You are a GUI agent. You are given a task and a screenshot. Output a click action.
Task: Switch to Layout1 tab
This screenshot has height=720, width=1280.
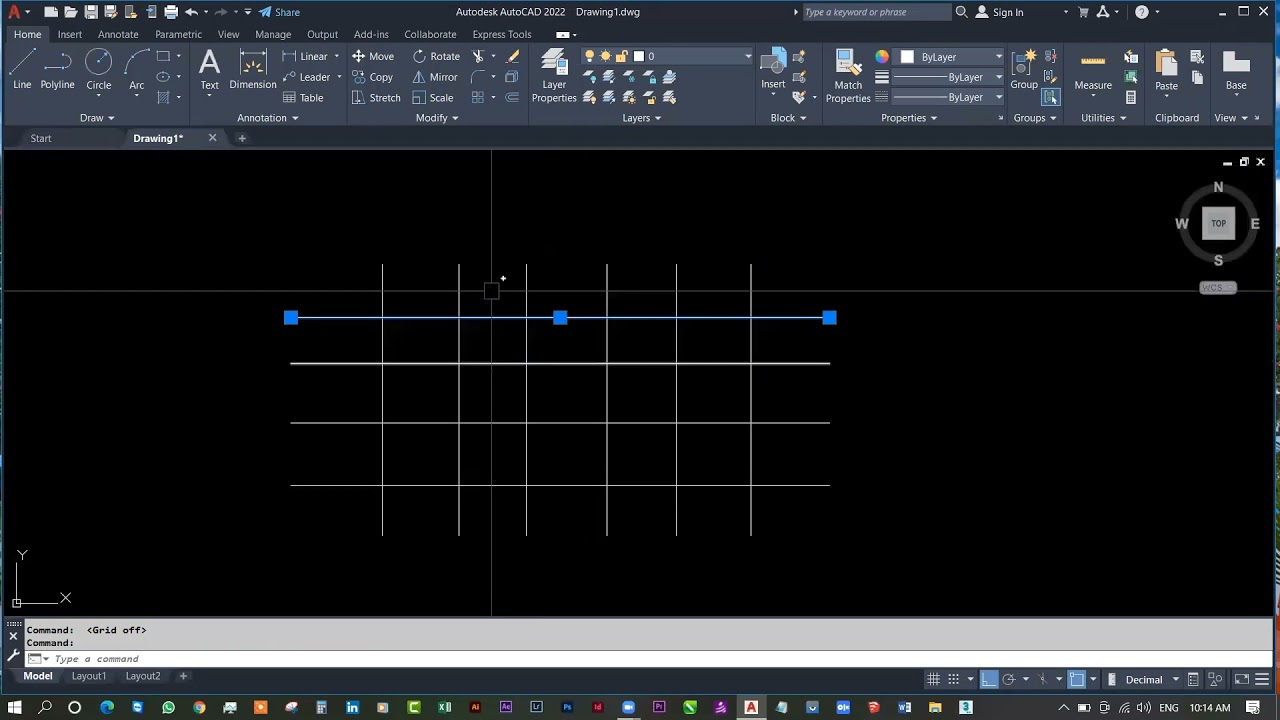tap(89, 676)
